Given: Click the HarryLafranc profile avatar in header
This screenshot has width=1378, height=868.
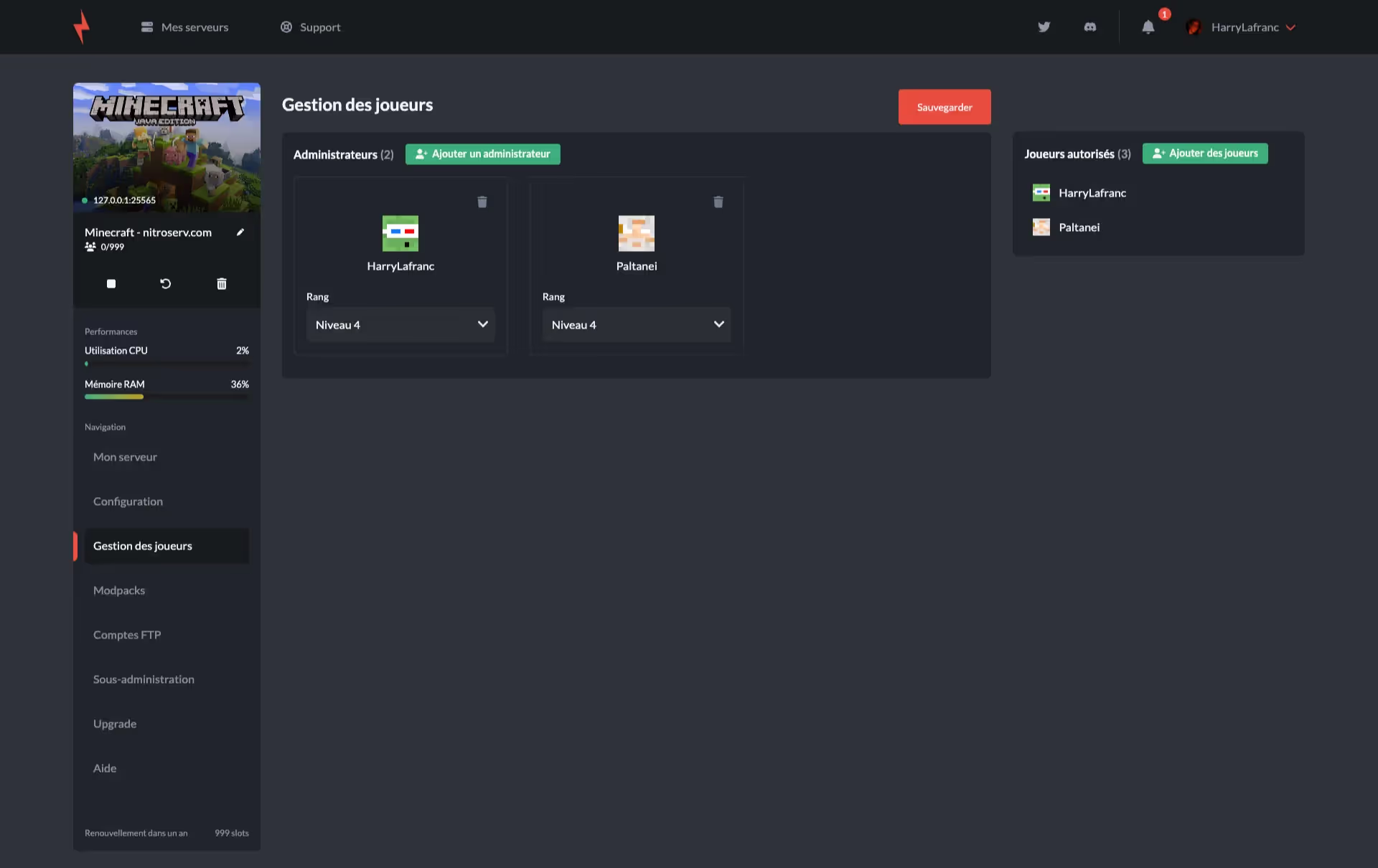Looking at the screenshot, I should pyautogui.click(x=1194, y=27).
